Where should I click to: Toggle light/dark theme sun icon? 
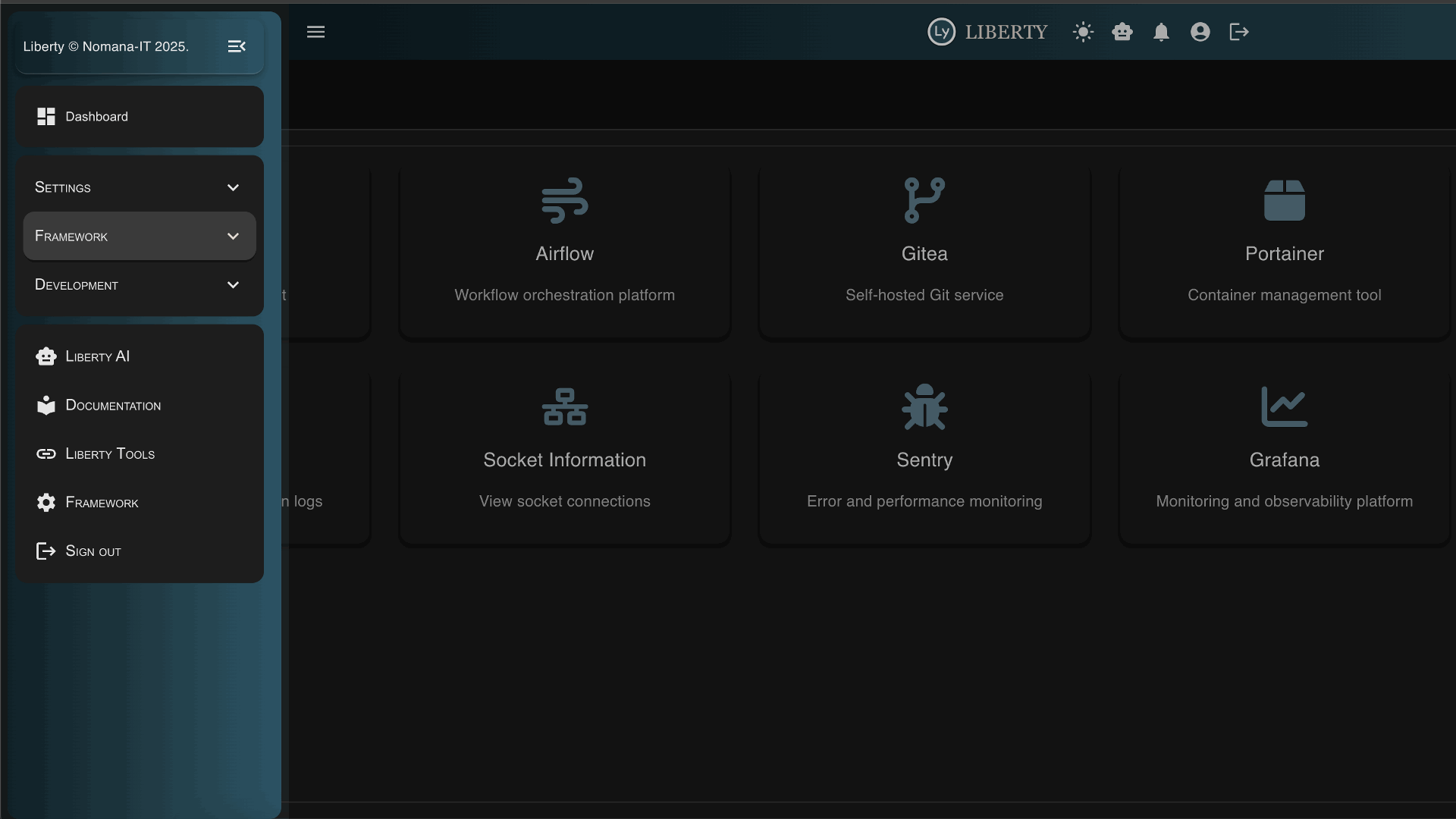point(1083,32)
